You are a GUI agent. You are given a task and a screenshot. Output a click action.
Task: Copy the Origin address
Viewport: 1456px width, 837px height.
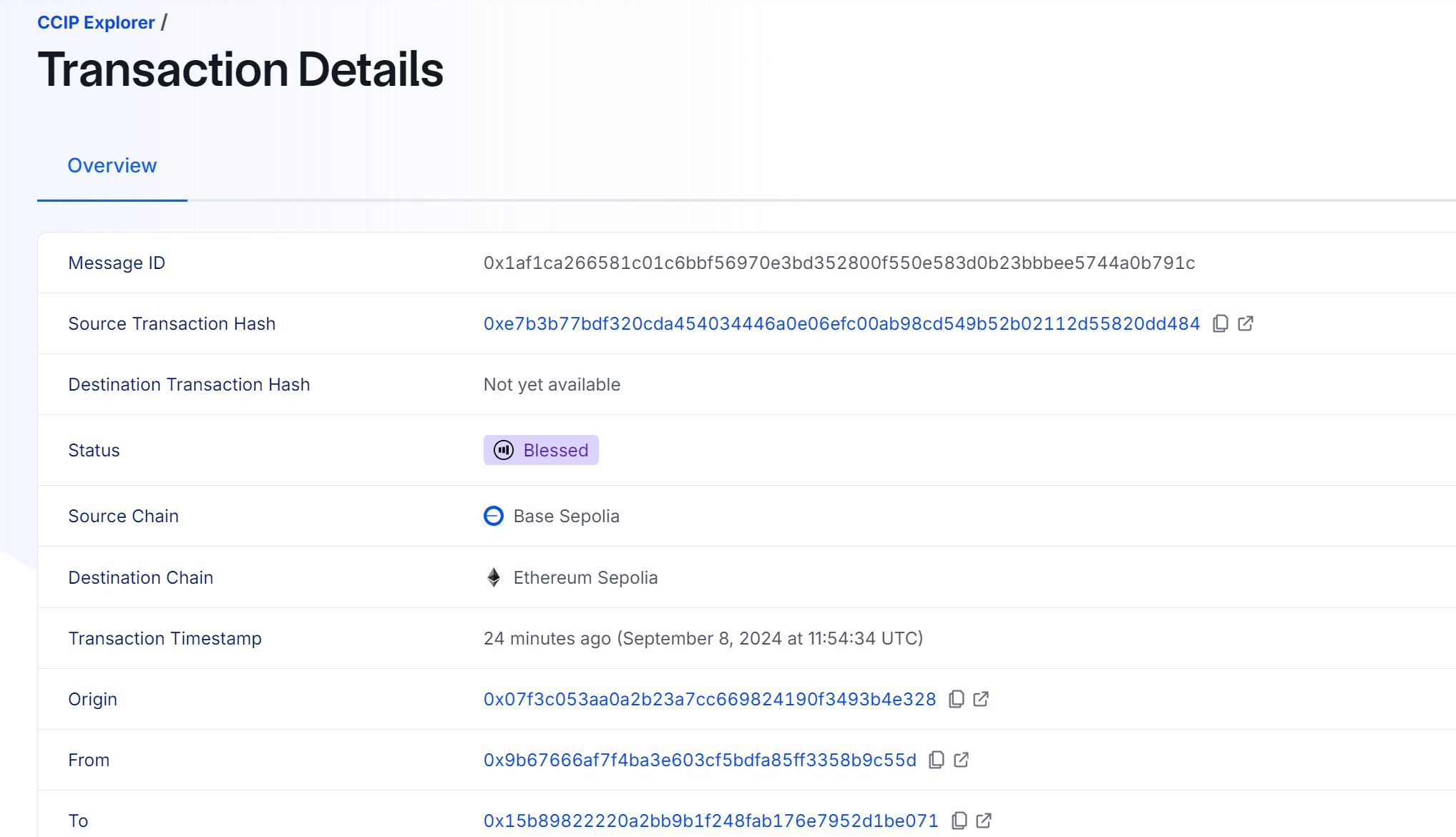click(957, 699)
